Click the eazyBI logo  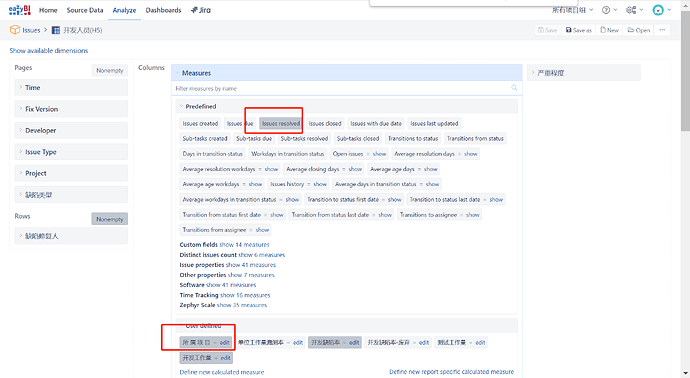pos(19,10)
